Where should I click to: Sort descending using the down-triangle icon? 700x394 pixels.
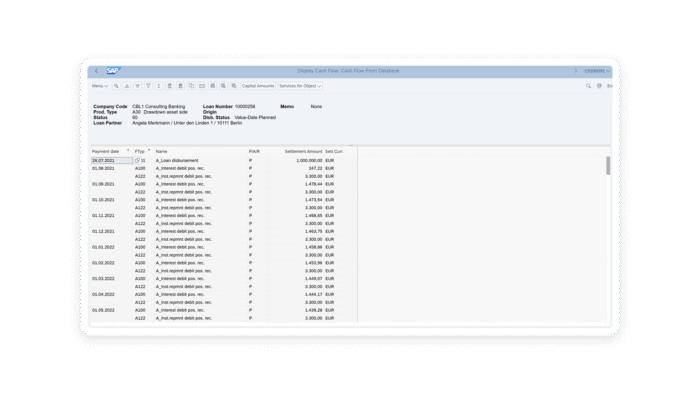coord(138,86)
